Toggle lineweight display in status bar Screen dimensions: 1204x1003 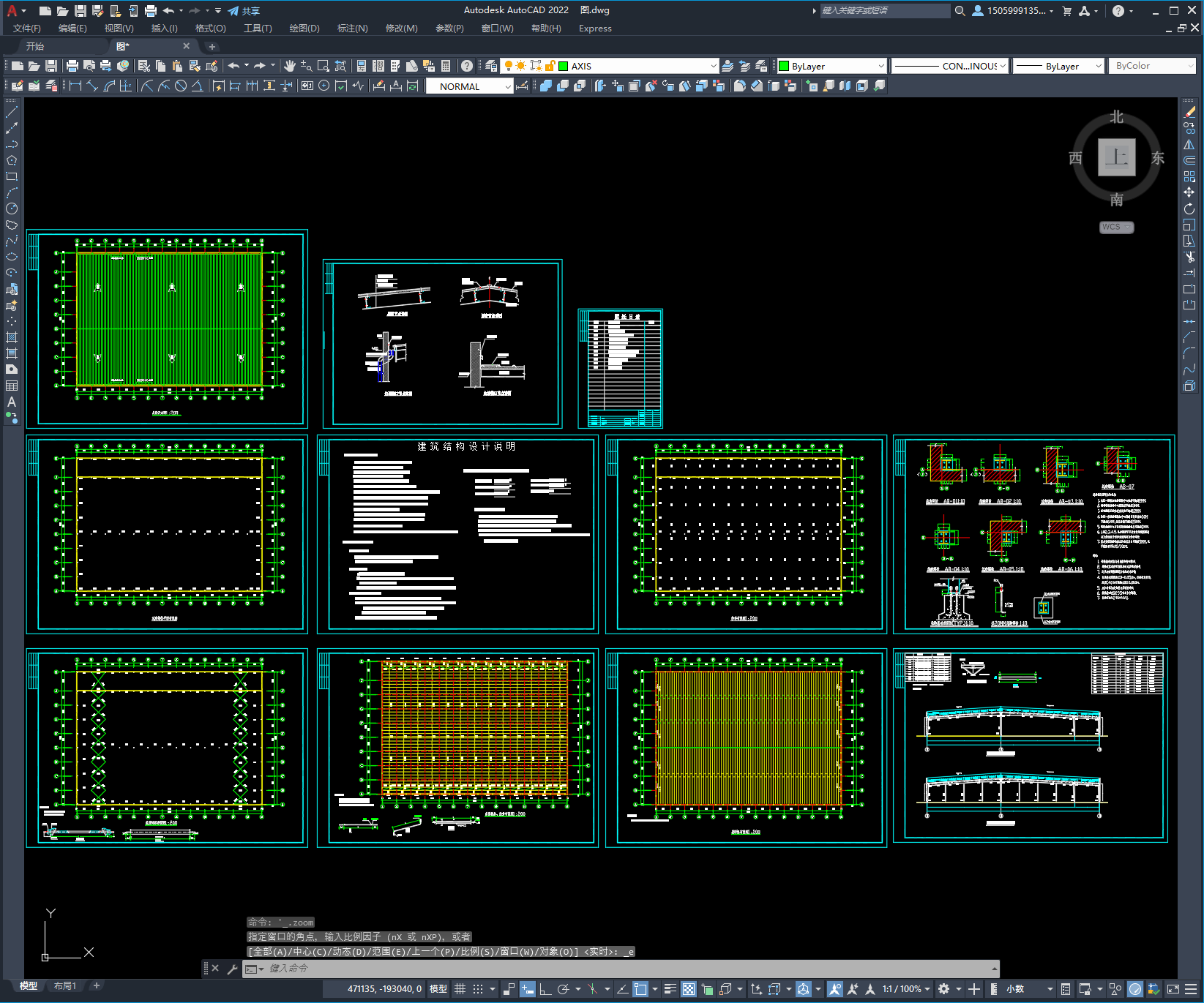pos(670,989)
